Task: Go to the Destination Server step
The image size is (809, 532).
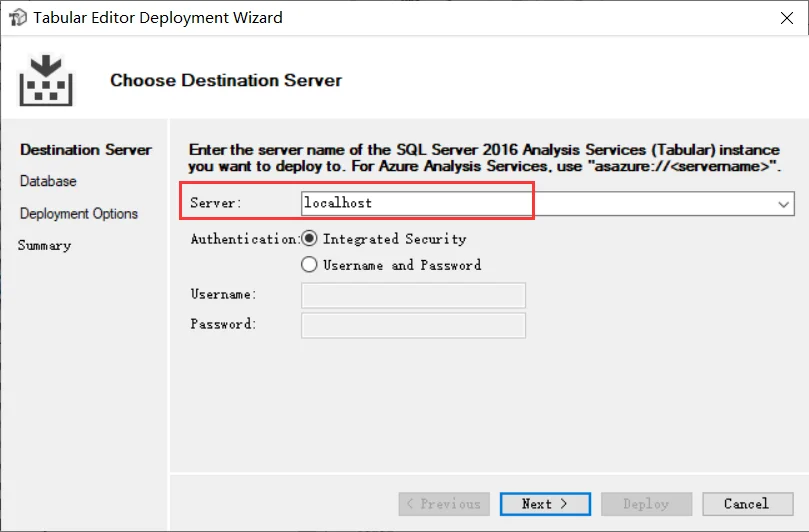Action: tap(86, 150)
